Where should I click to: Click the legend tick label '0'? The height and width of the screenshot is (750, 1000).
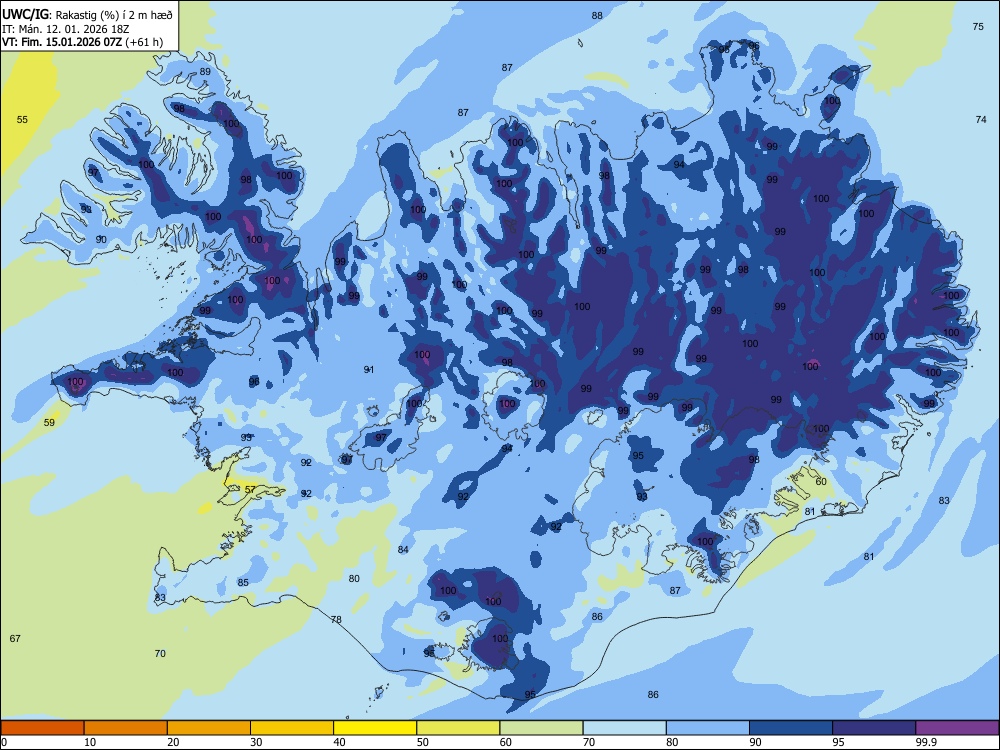(x=4, y=742)
